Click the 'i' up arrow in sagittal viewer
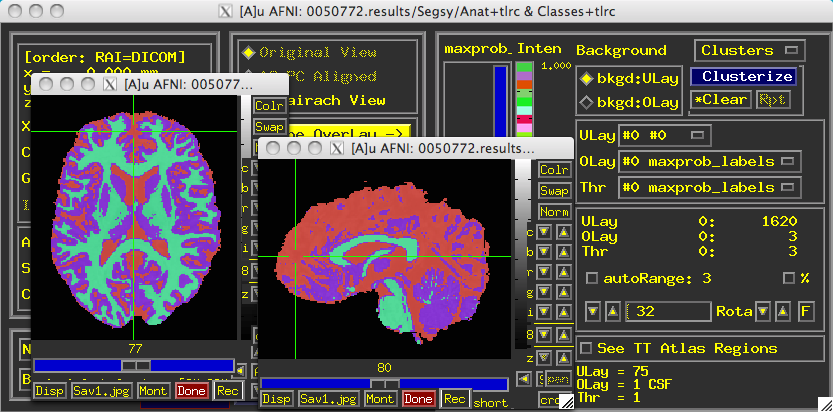Image resolution: width=833 pixels, height=412 pixels. [x=564, y=312]
